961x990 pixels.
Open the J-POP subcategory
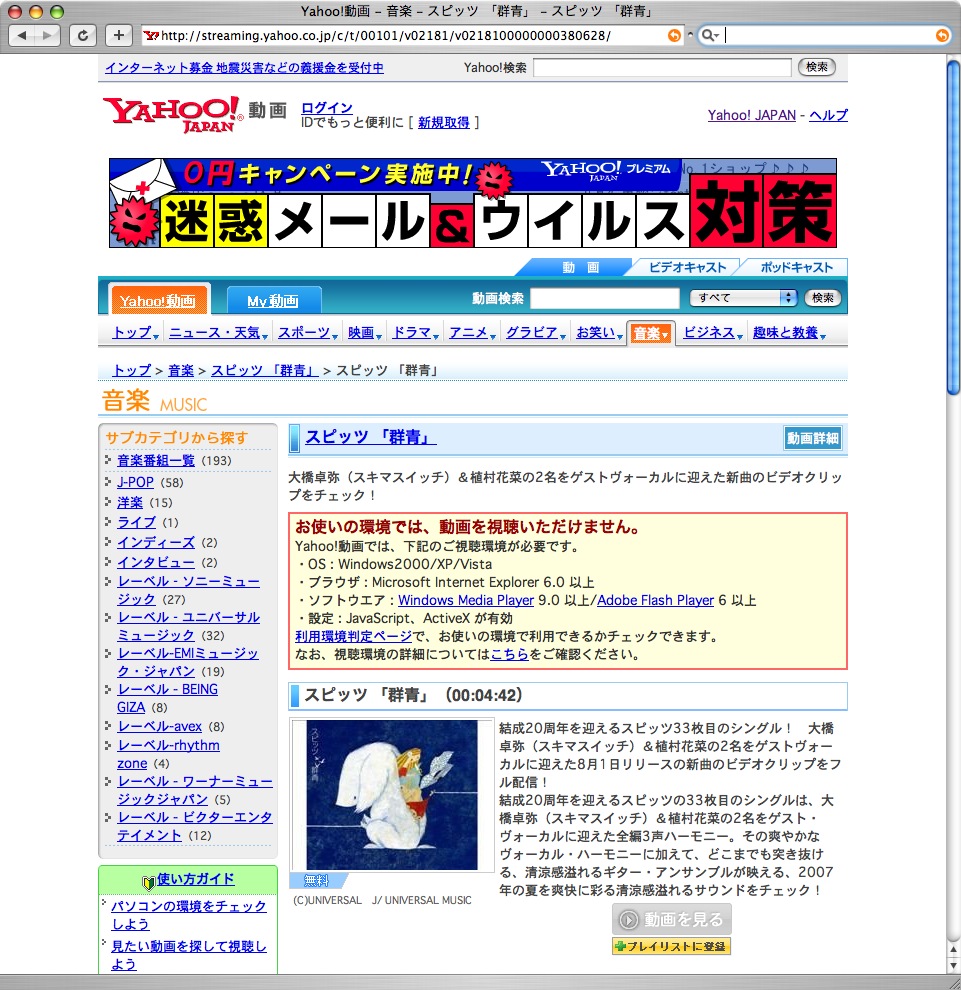point(135,482)
